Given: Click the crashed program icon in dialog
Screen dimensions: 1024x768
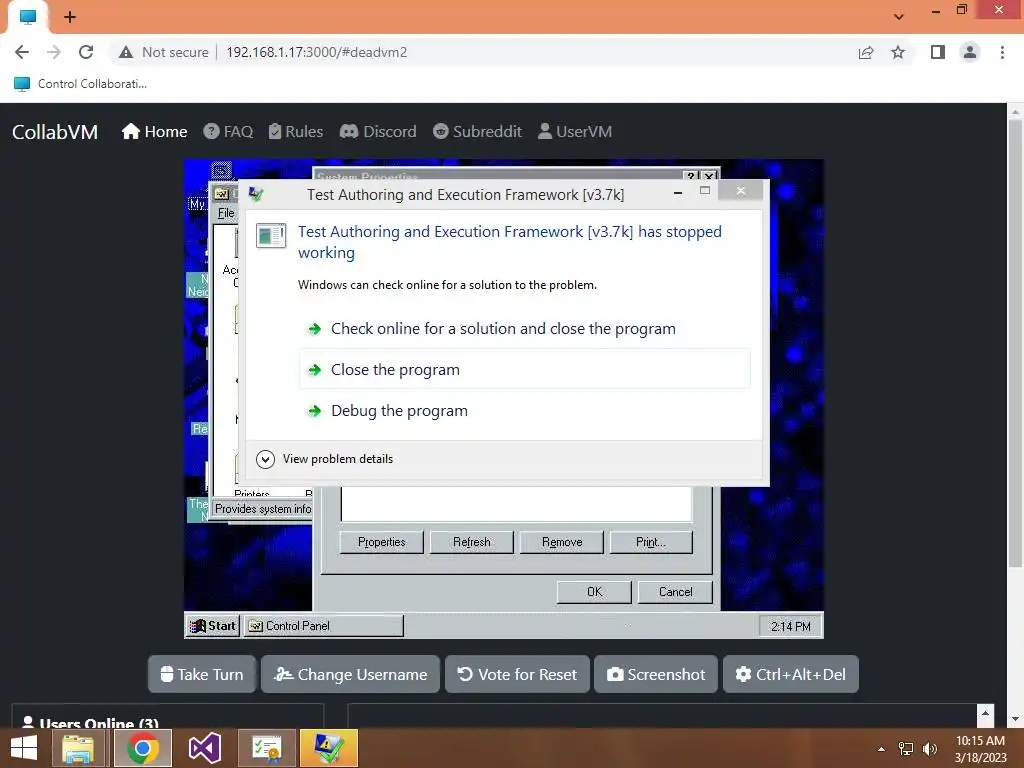Looking at the screenshot, I should [x=270, y=235].
